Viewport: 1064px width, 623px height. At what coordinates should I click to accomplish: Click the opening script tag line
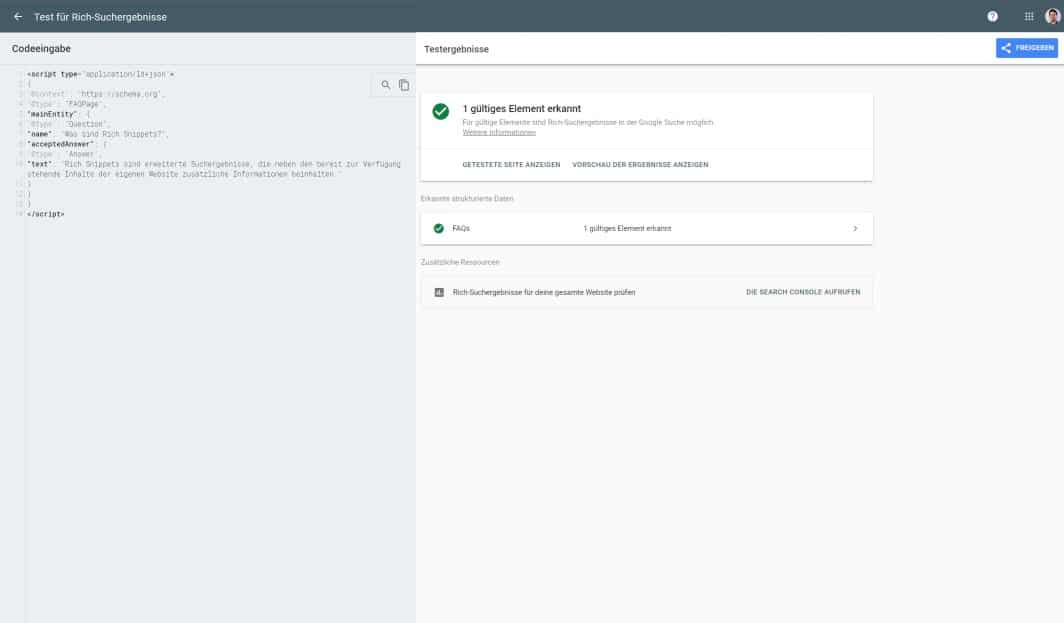(100, 75)
